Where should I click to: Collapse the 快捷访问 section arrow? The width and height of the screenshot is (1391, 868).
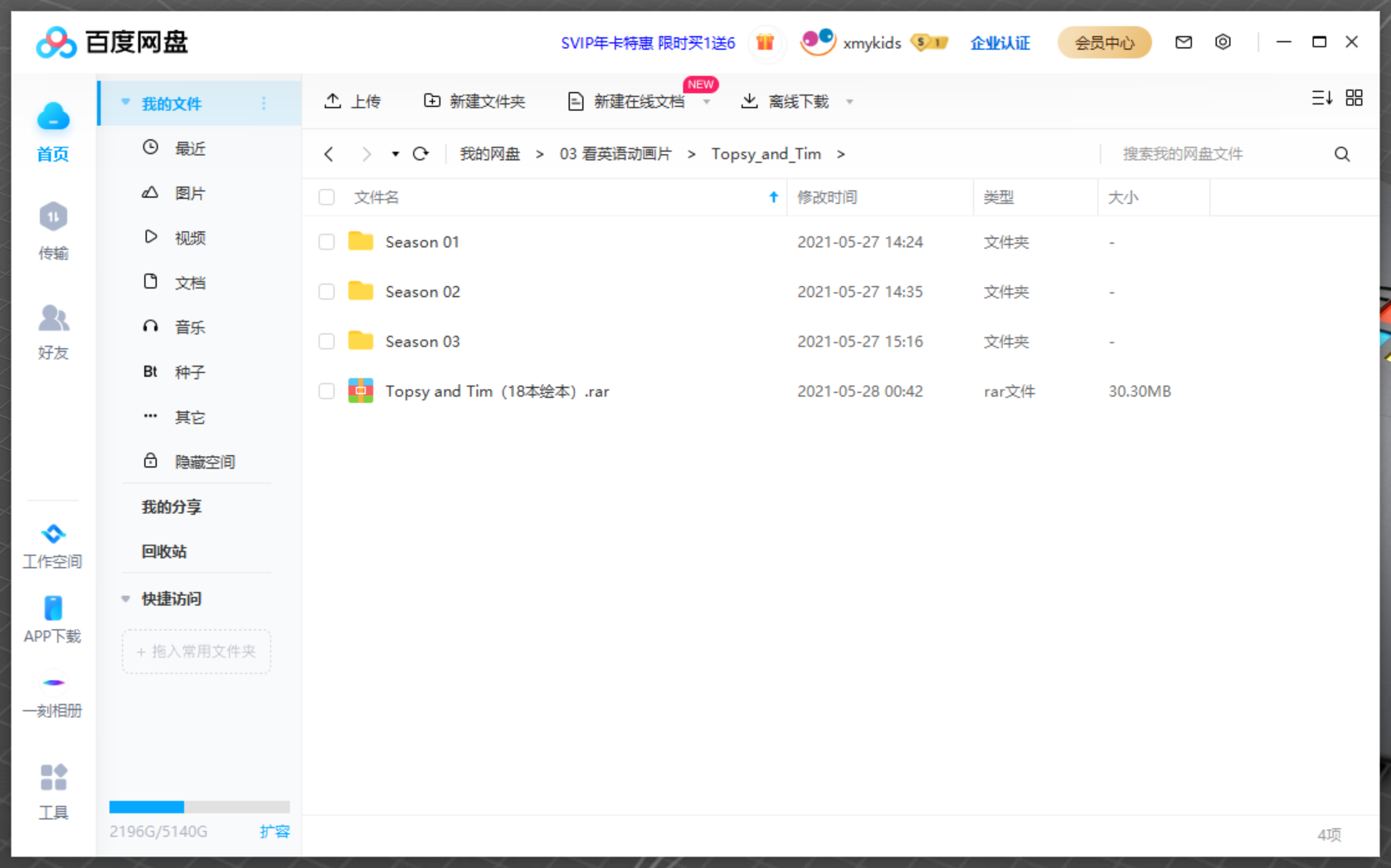click(125, 599)
